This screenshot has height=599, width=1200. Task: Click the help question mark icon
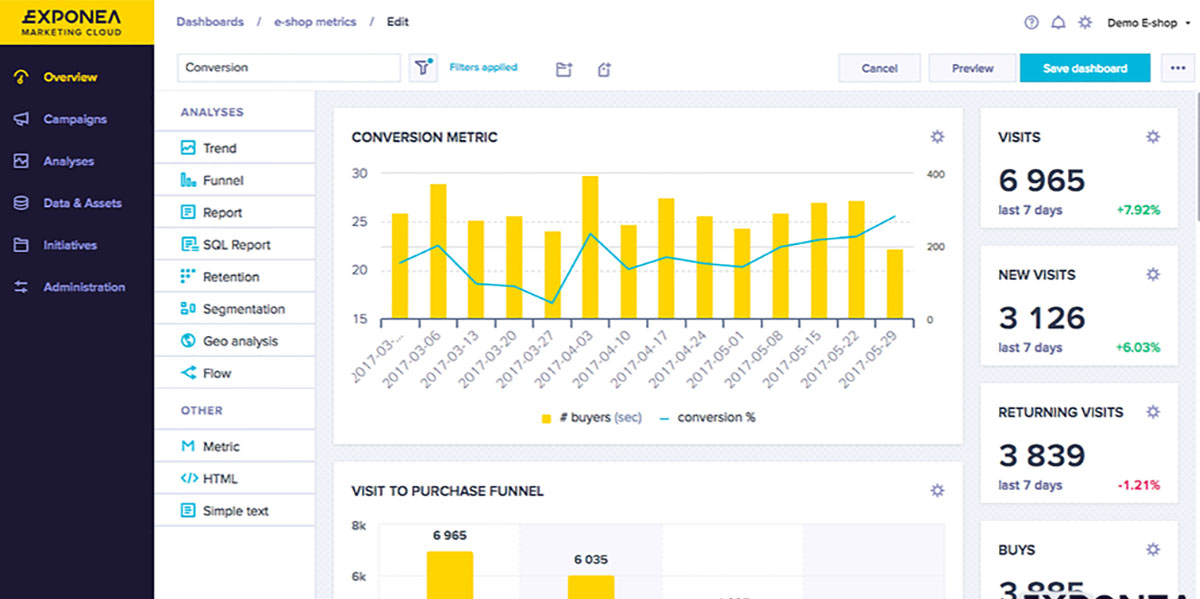tap(1031, 22)
